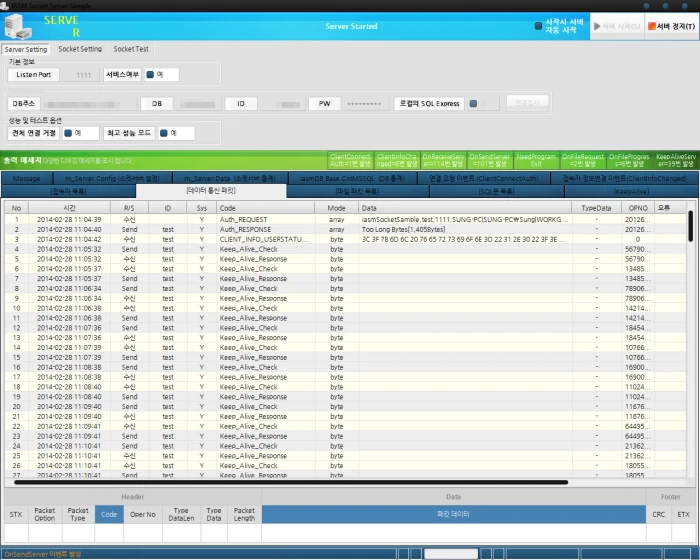Open the 연결 요청 이벤트 (ClientConnectAuth) tab
700x560 pixels.
click(x=483, y=179)
